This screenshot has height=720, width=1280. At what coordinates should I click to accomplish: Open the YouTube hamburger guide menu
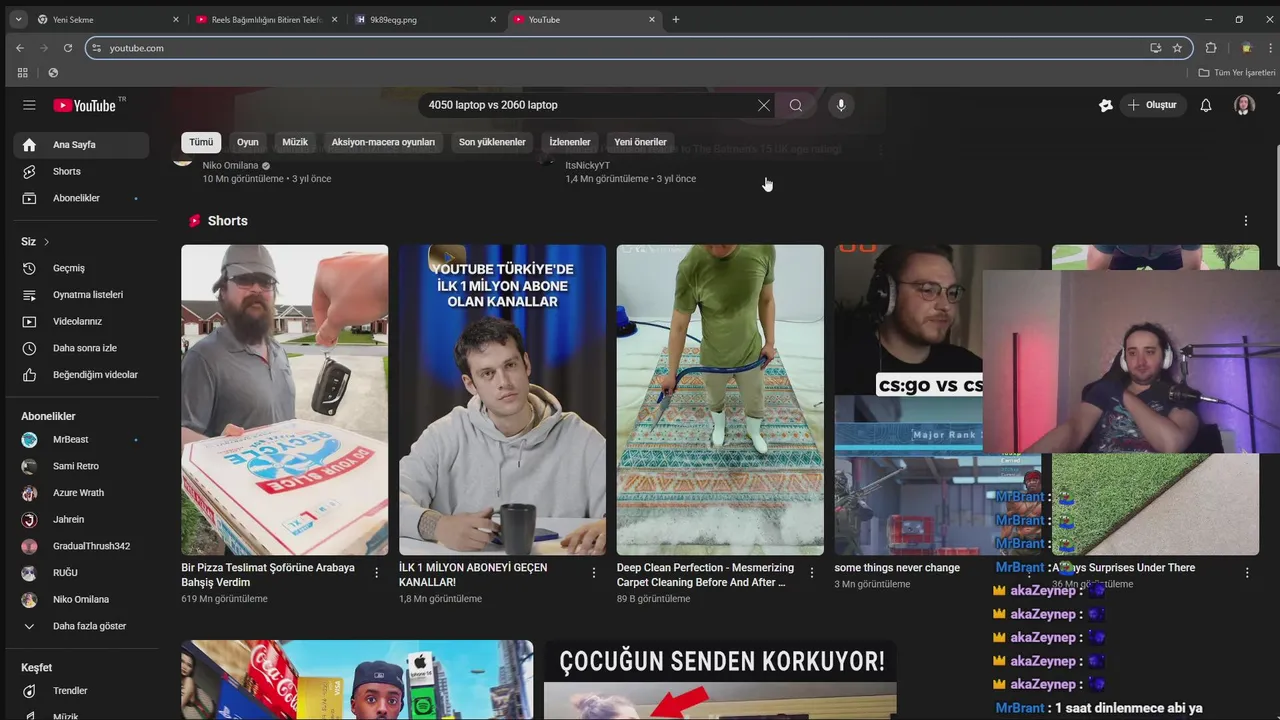[29, 105]
